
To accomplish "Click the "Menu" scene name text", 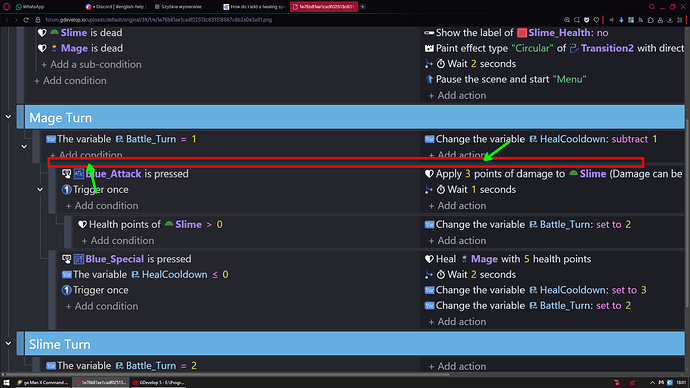I will (569, 80).
